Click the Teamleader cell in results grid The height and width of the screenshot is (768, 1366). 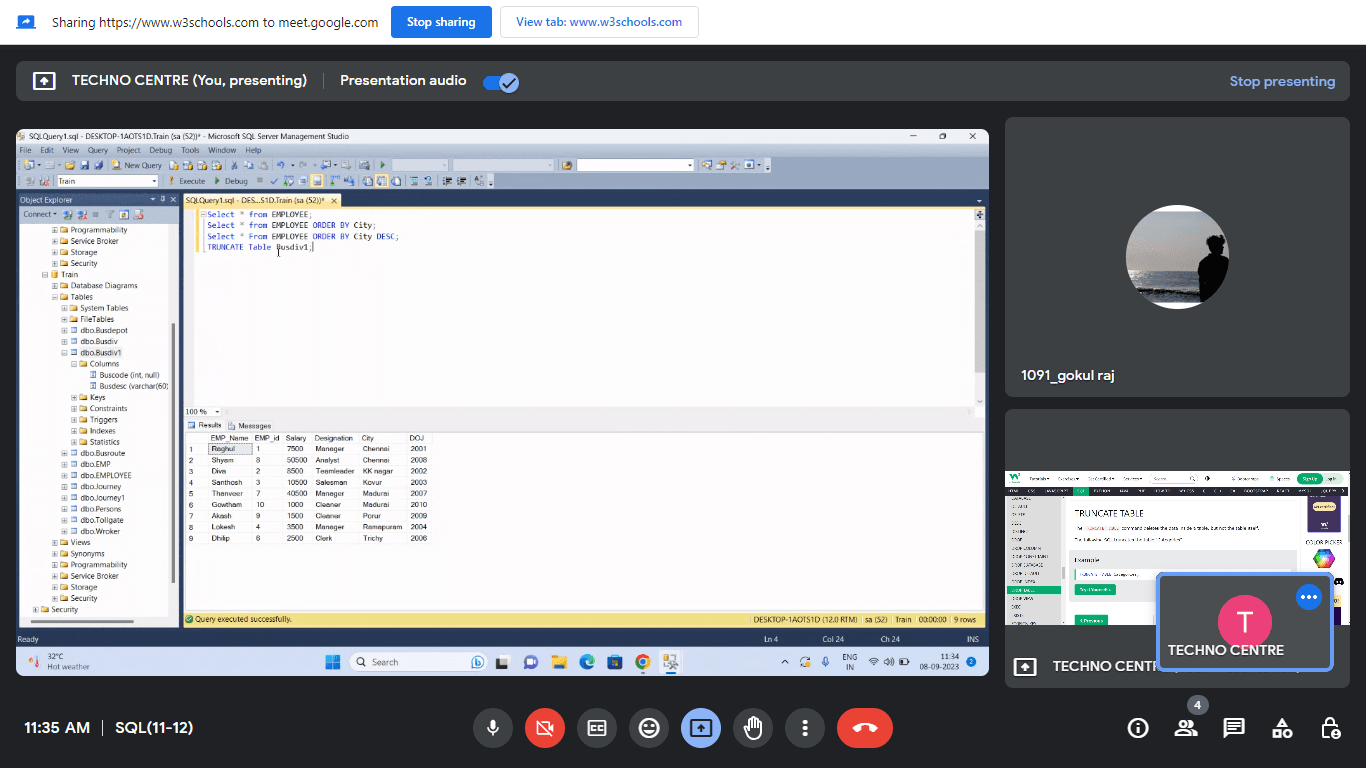334,471
